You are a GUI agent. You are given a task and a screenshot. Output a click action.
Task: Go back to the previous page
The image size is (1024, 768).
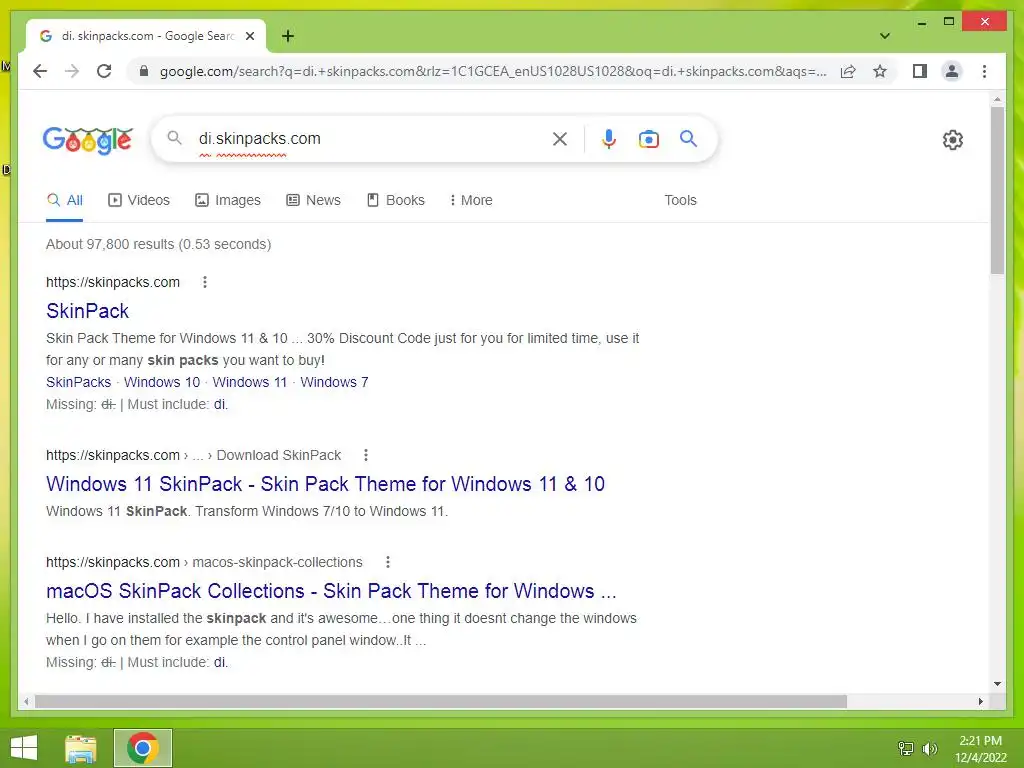point(40,71)
